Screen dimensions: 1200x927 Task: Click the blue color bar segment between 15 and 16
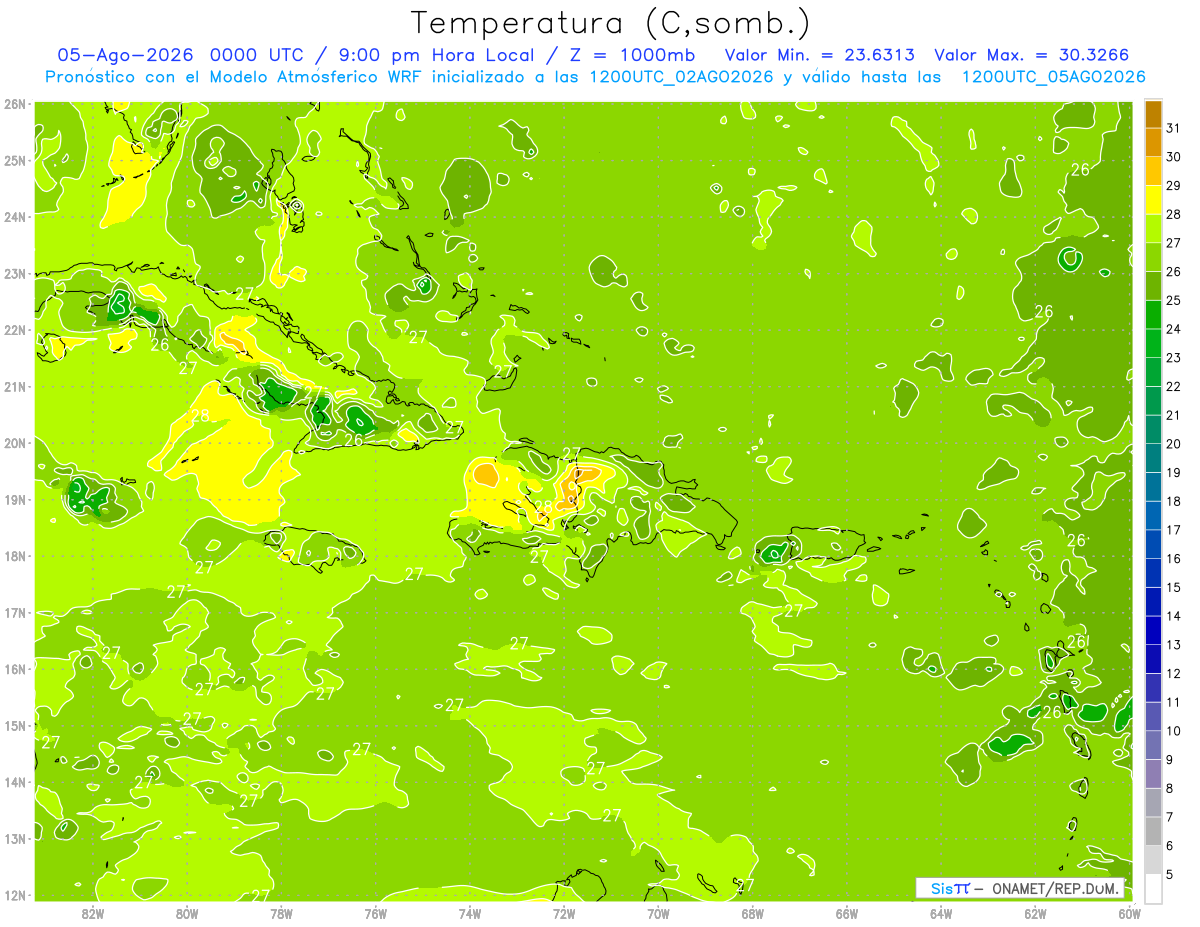1153,573
